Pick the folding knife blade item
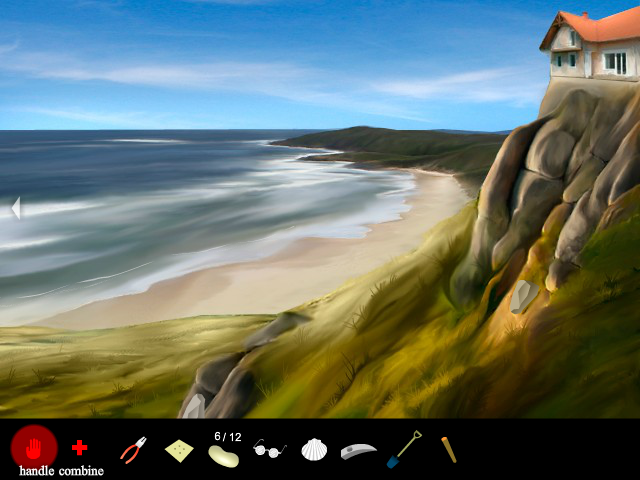Screen dimensions: 640x480 358,451
